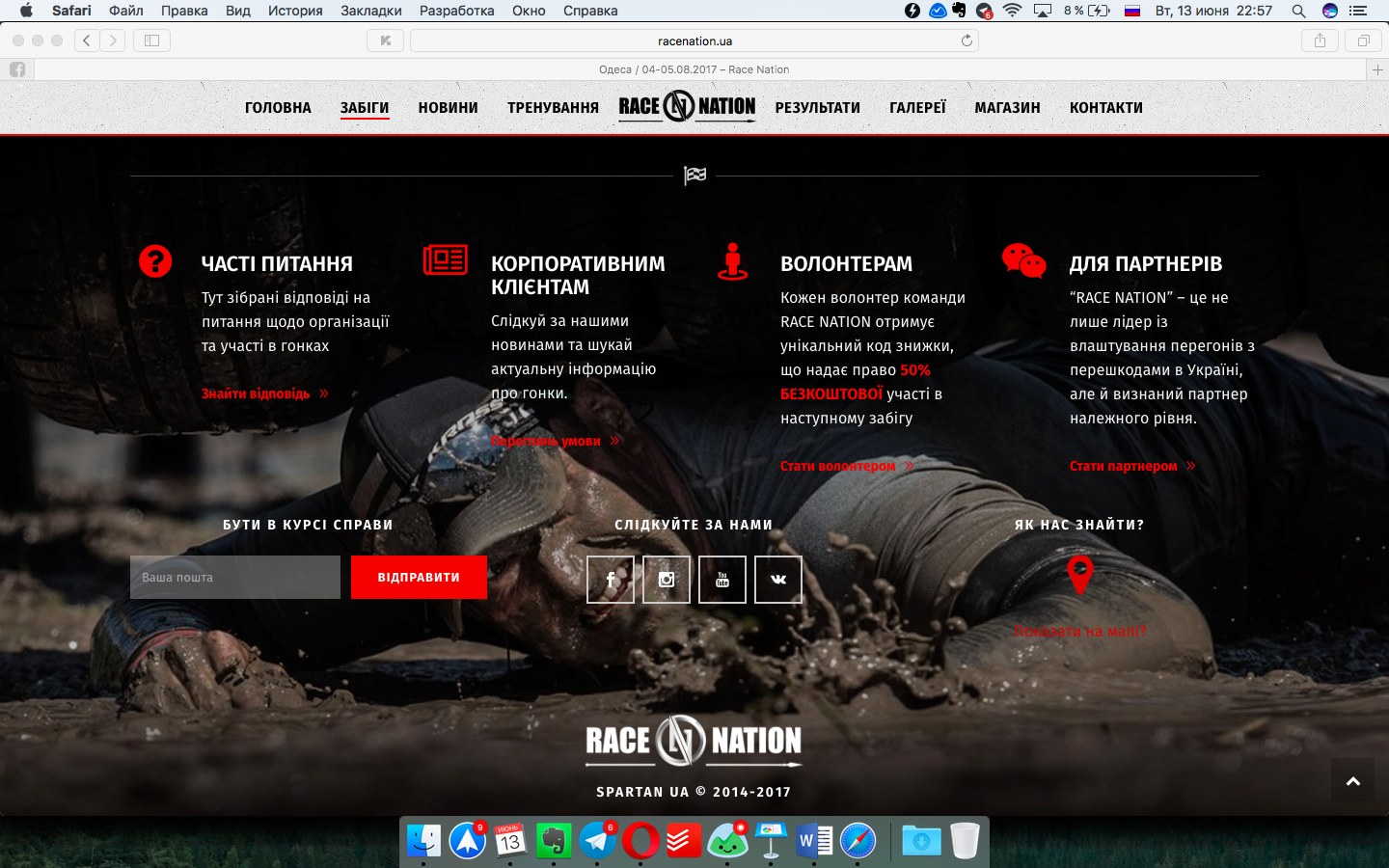Show Safari sidebar
This screenshot has height=868, width=1389.
pos(151,41)
